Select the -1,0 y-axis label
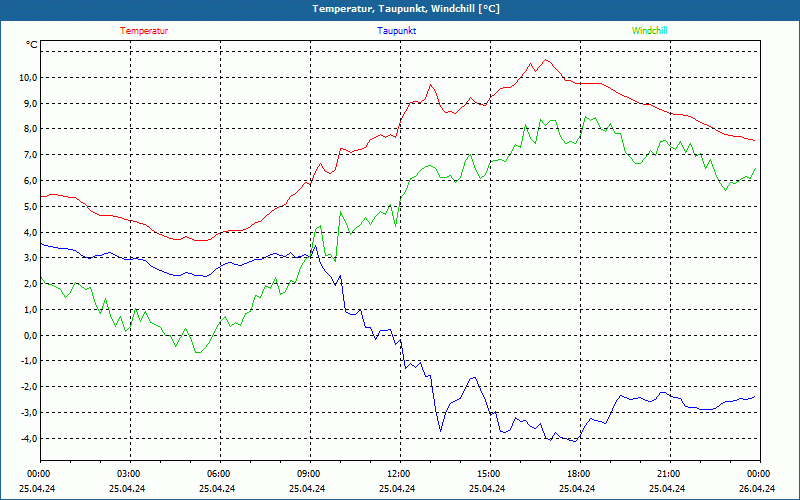Screen dimensions: 800x500 [29, 361]
